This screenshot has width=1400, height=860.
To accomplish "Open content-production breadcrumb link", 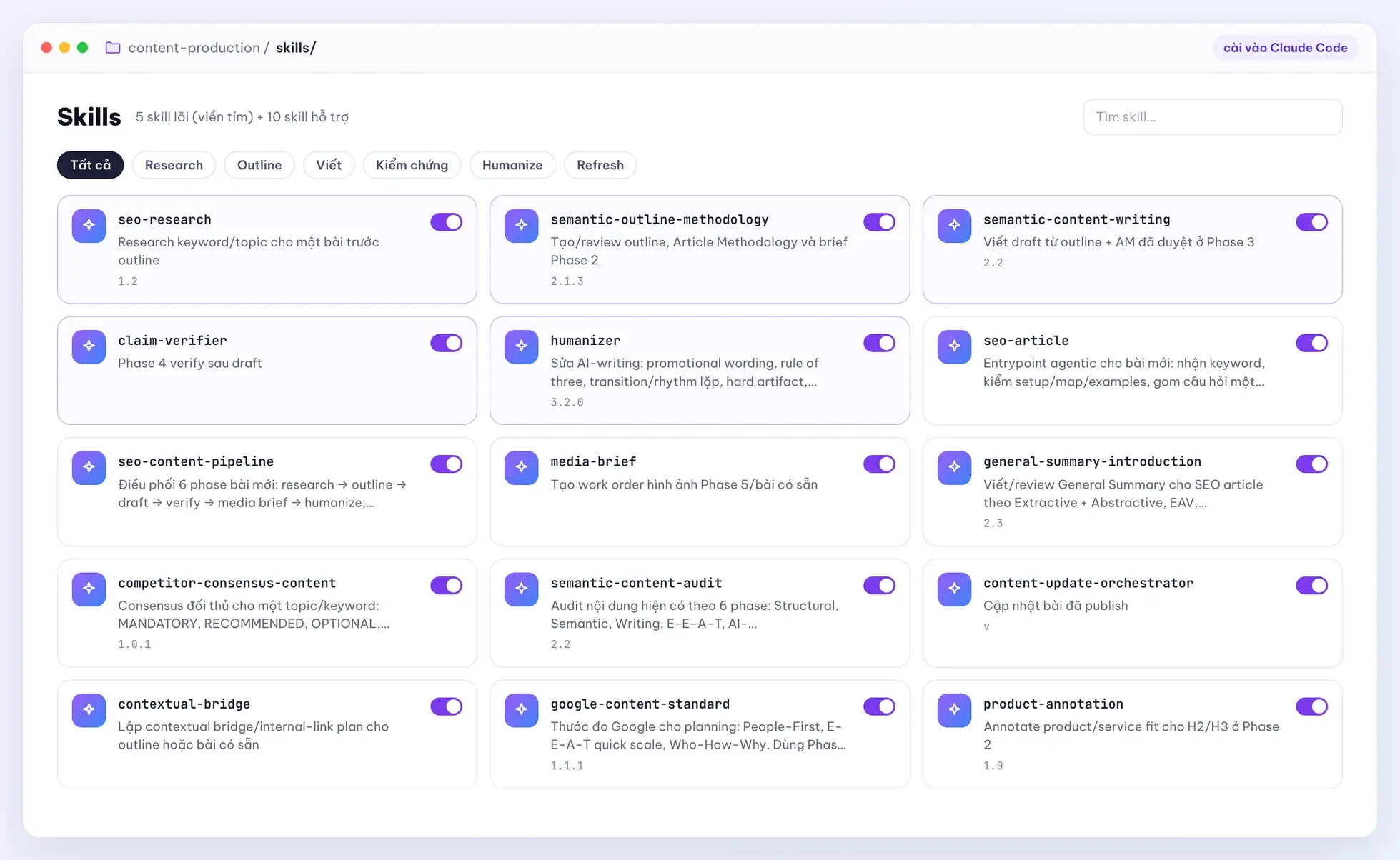I will click(194, 48).
